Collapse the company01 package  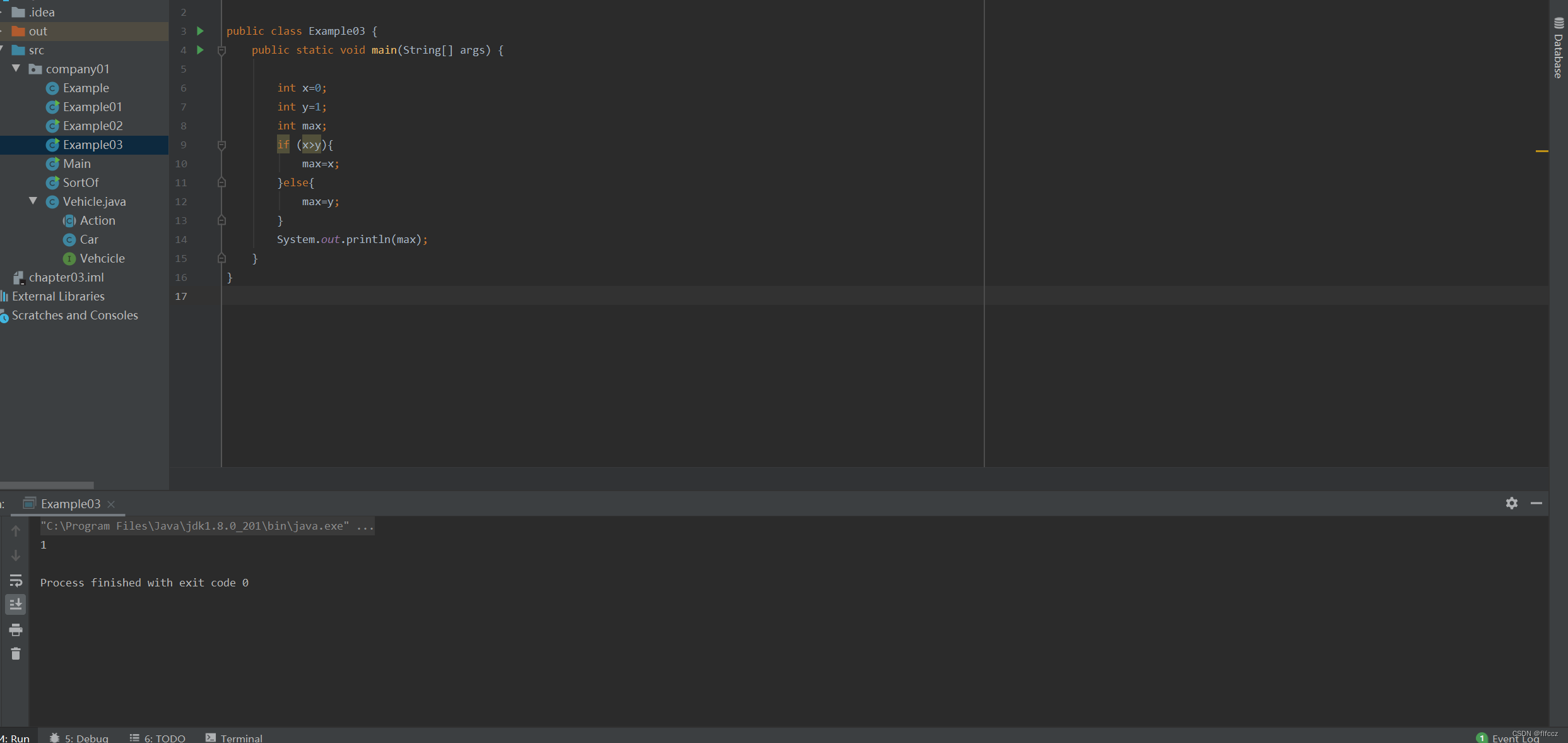[16, 68]
